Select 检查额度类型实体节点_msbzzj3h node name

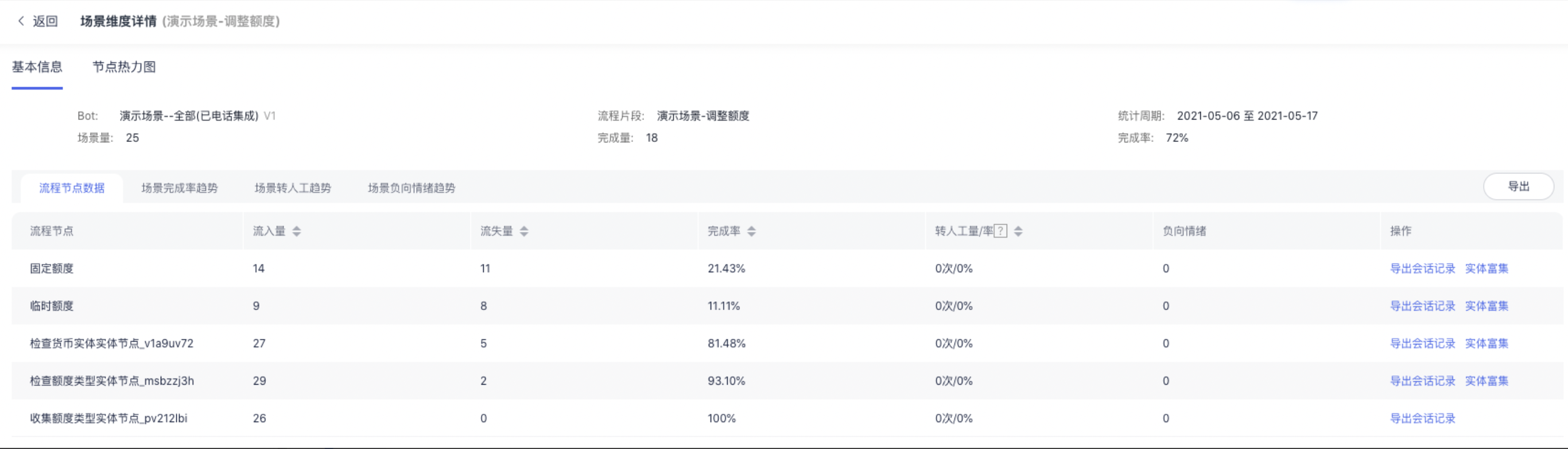click(112, 381)
